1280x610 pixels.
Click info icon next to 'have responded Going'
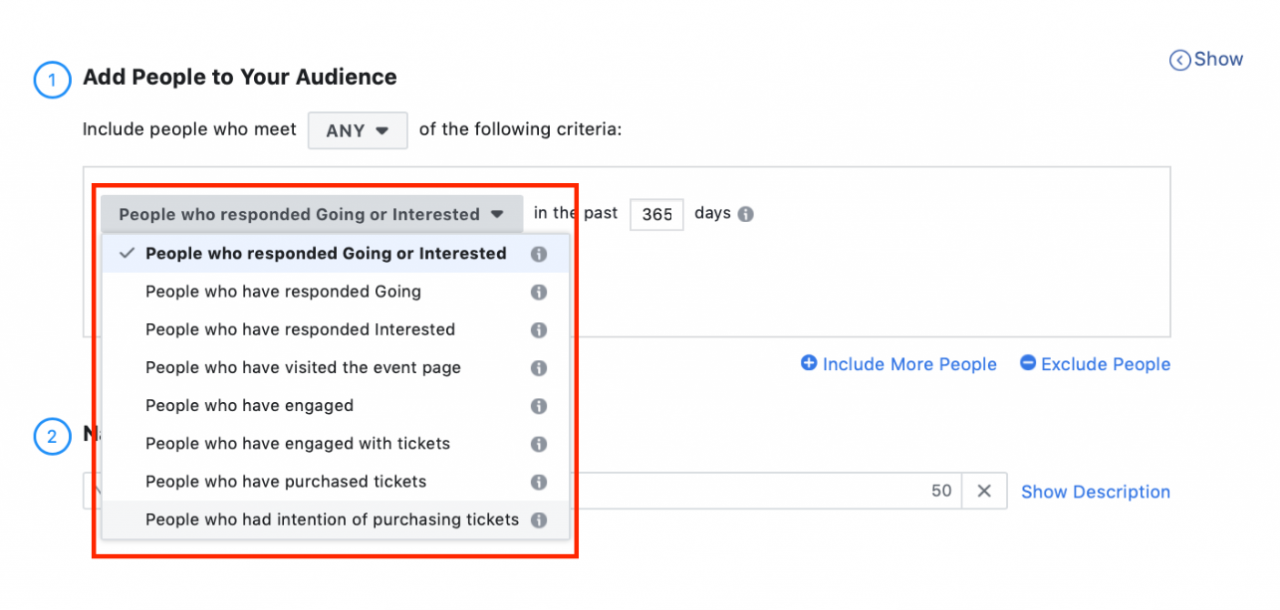tap(538, 292)
